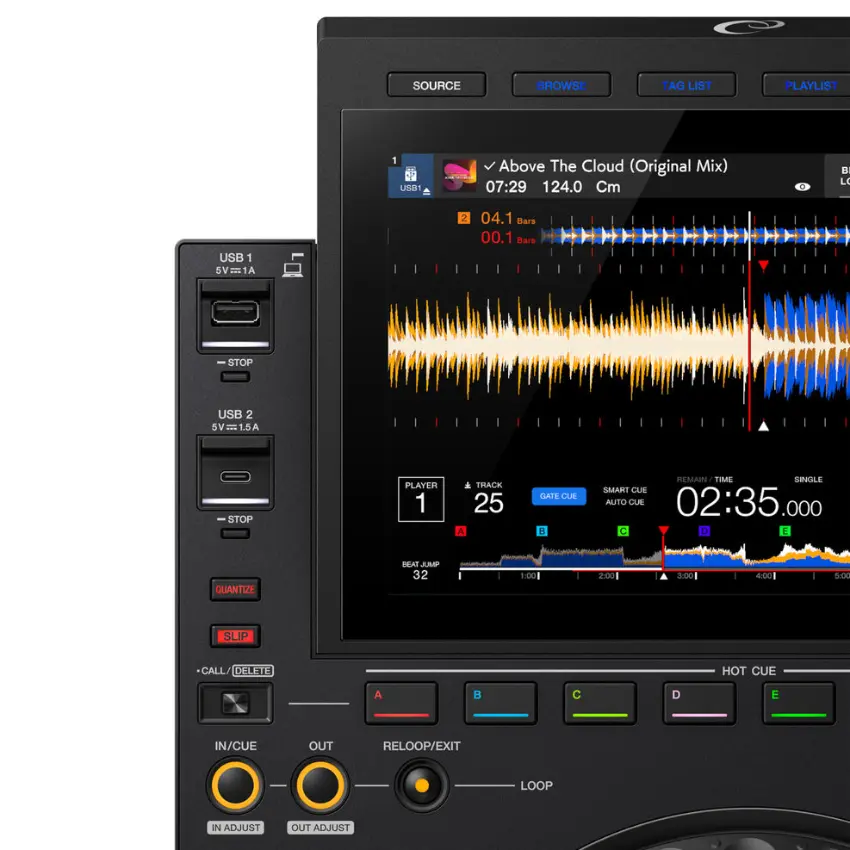
Task: Tap the laptop link icon near USB 1
Action: [293, 265]
